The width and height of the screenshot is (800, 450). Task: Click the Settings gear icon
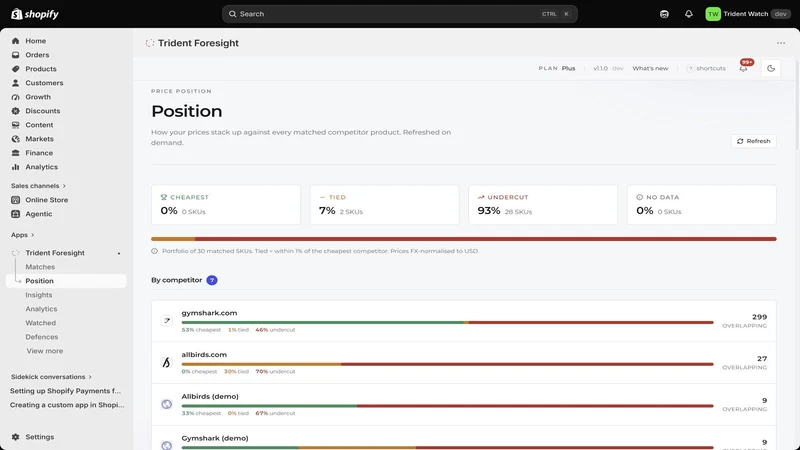pos(15,437)
